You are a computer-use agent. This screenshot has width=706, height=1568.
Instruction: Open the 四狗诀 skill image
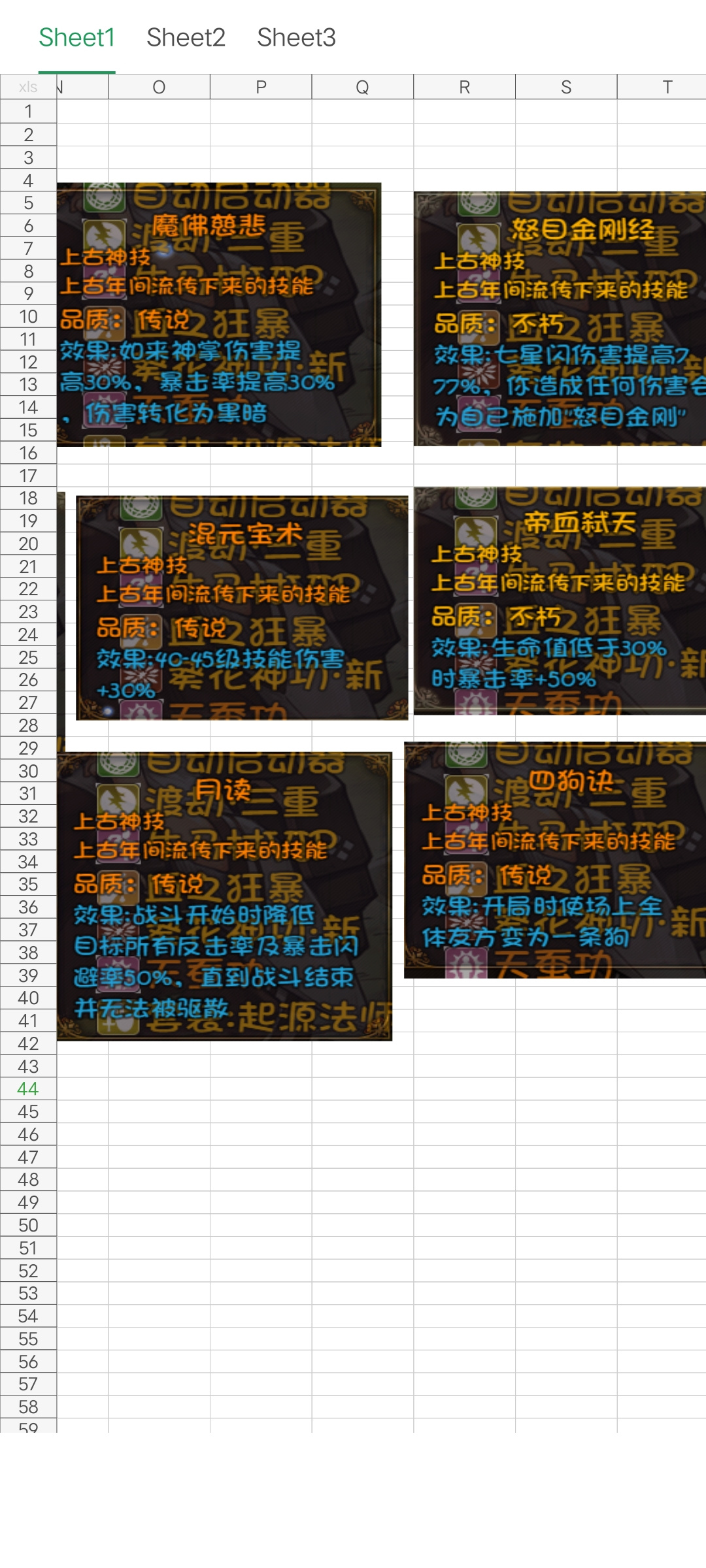(555, 860)
